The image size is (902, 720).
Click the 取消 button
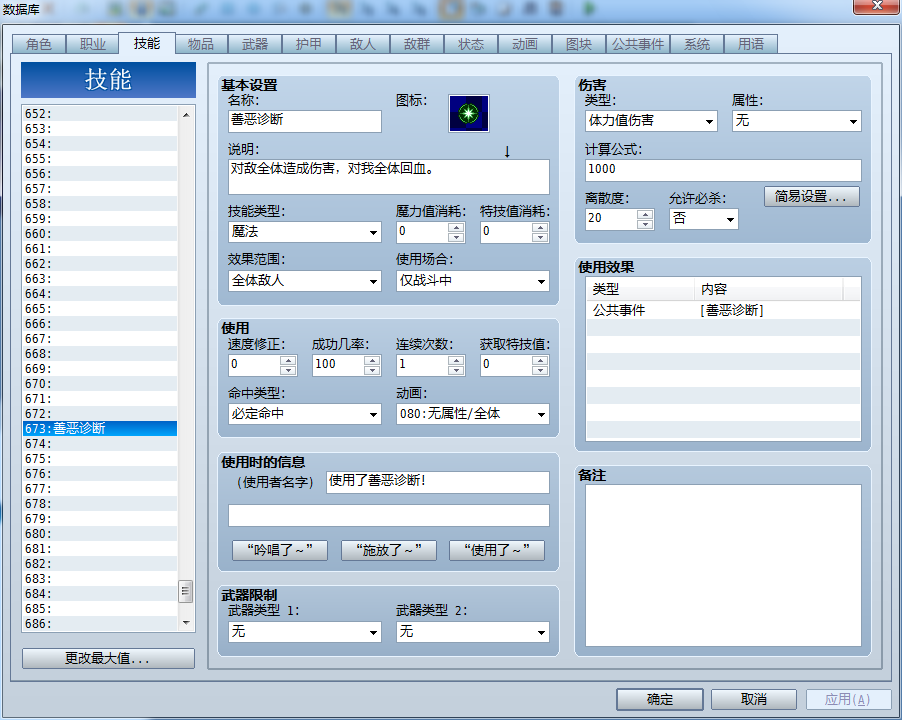[x=754, y=699]
